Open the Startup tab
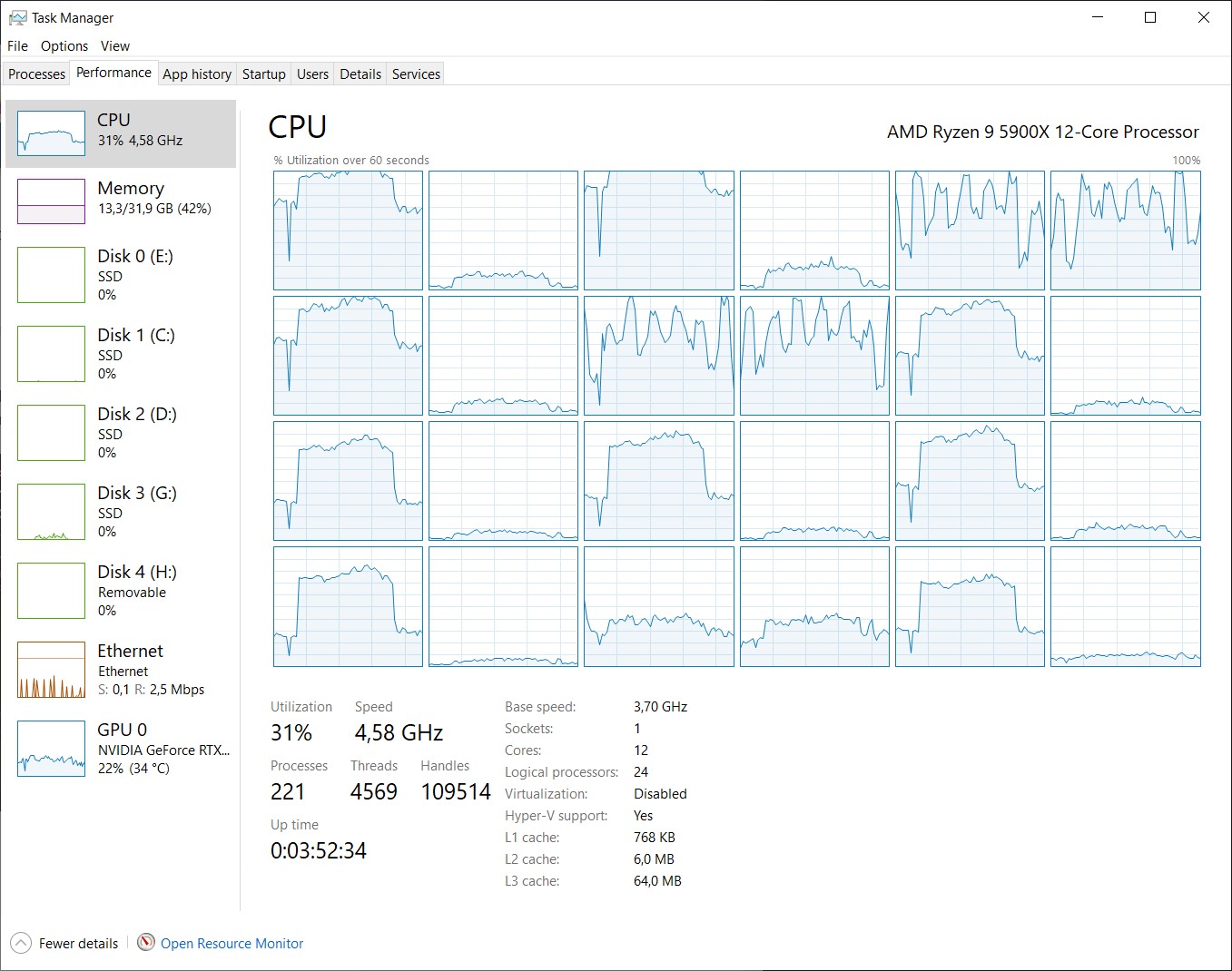The image size is (1232, 971). pos(264,74)
